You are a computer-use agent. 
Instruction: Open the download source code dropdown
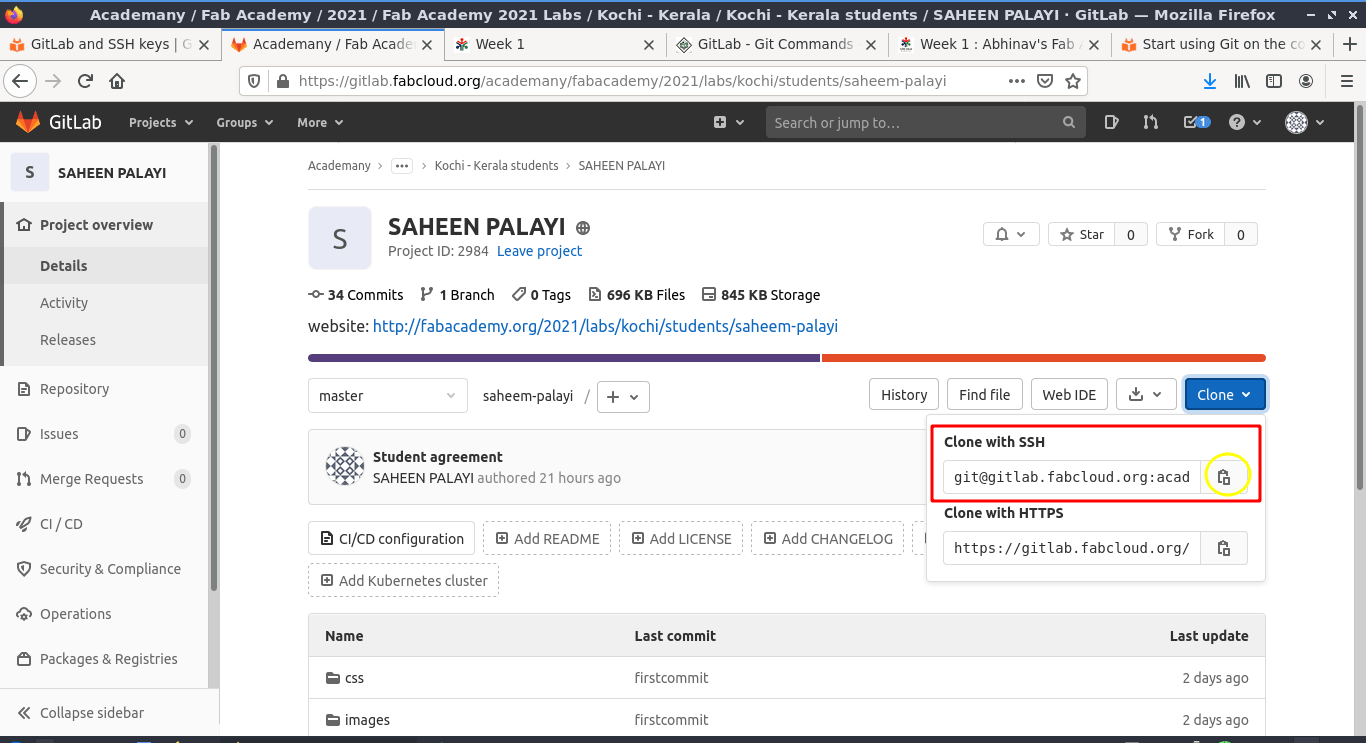1145,394
